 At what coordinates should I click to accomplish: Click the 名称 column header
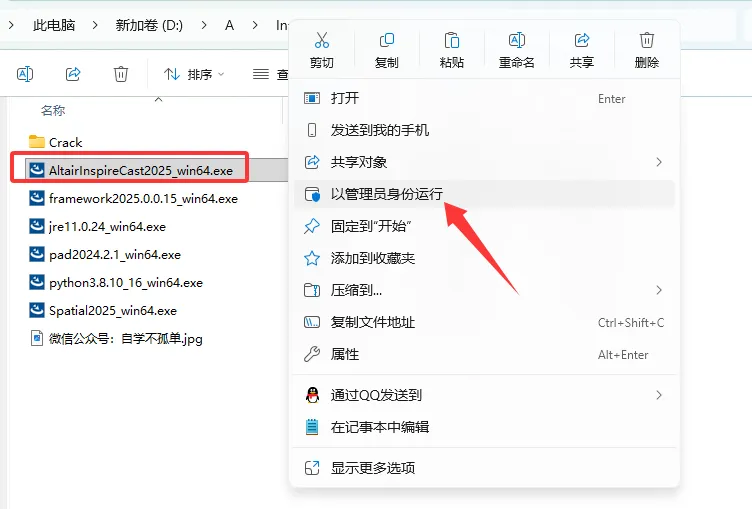pyautogui.click(x=53, y=111)
